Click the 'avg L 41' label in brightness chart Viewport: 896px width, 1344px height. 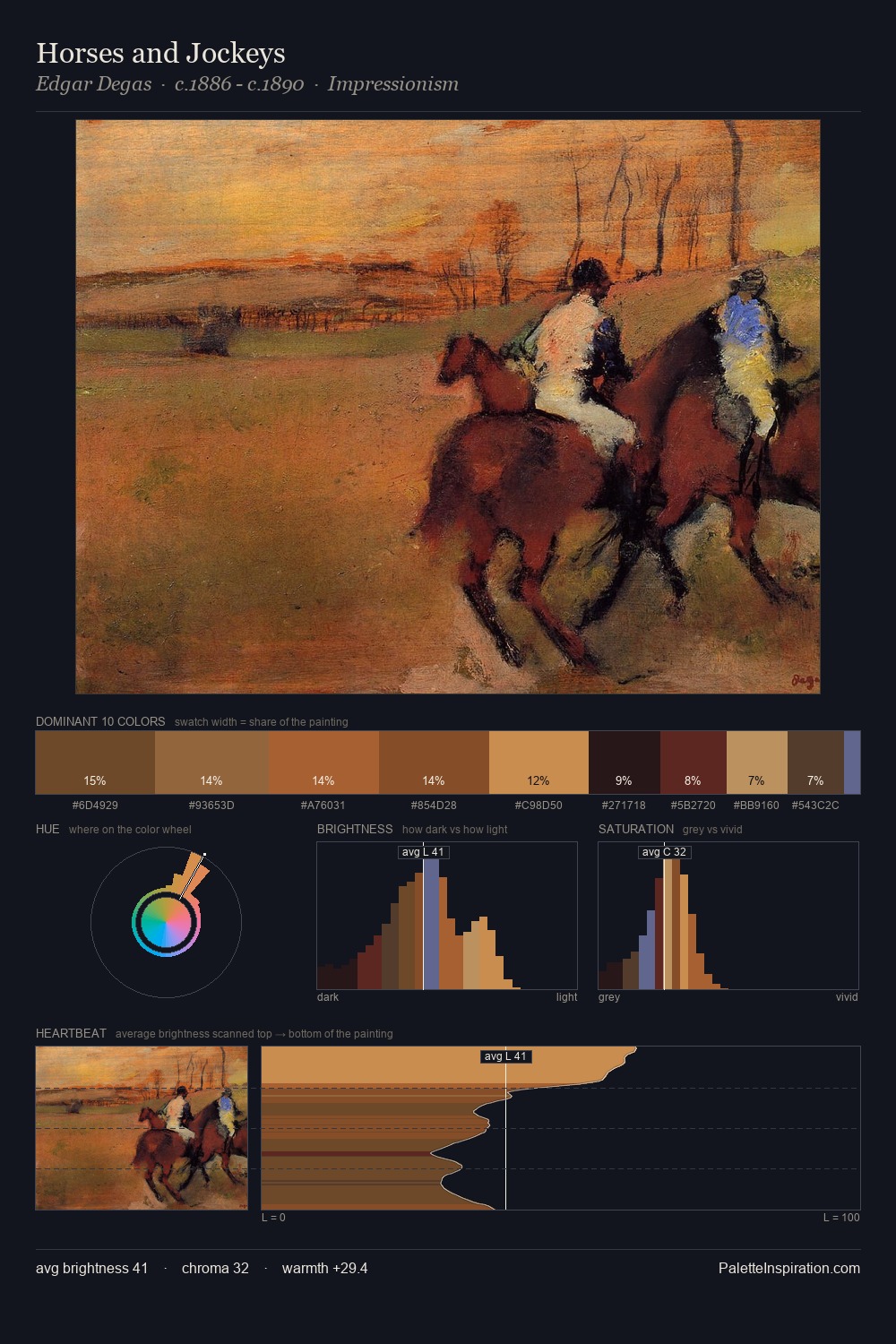[423, 852]
